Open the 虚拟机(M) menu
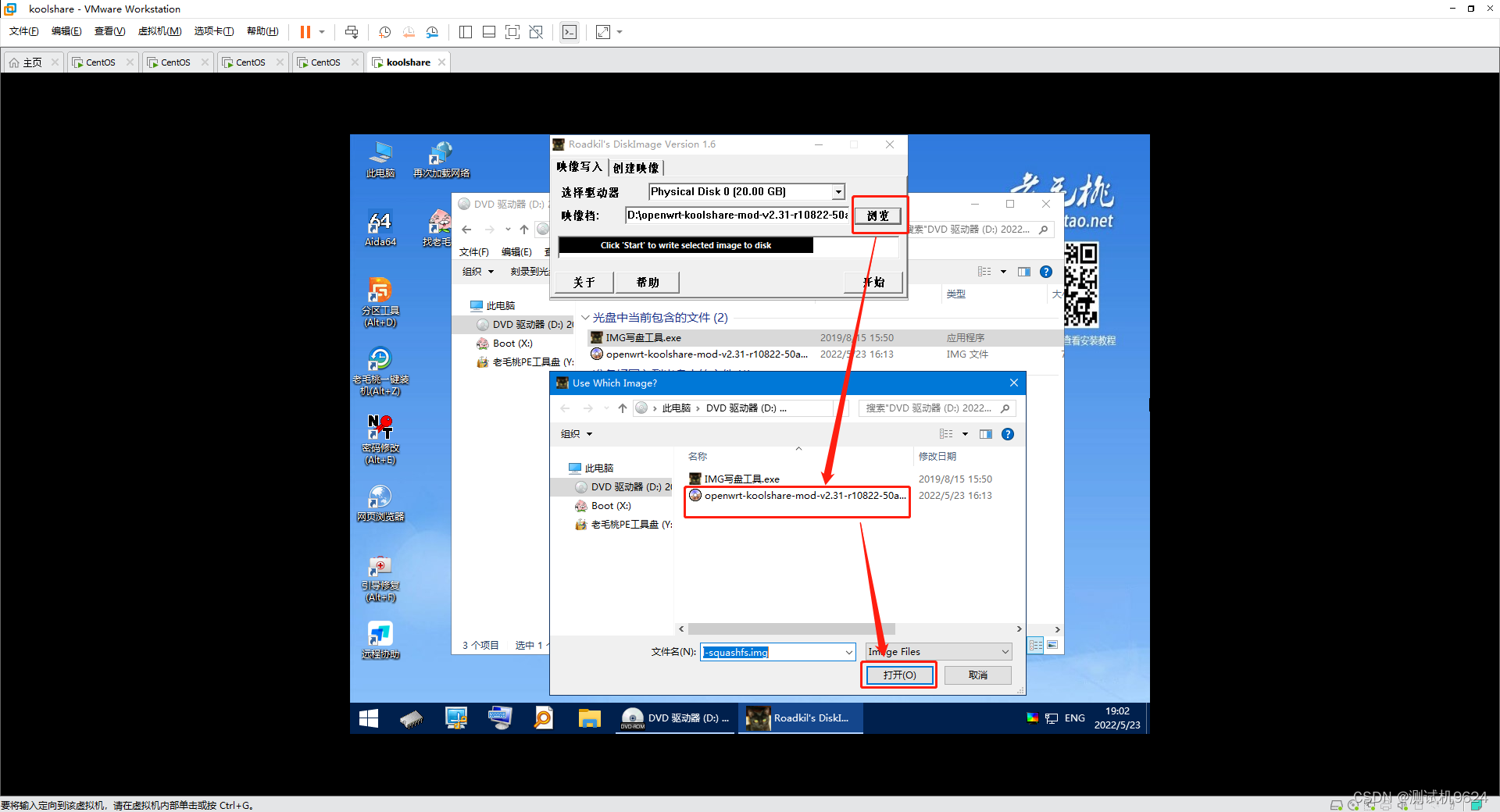Viewport: 1500px width, 812px height. pos(159,31)
